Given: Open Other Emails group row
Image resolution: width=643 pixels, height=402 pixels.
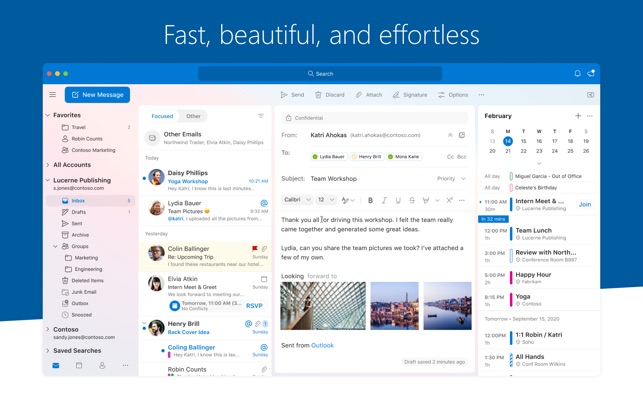Looking at the screenshot, I should click(205, 138).
